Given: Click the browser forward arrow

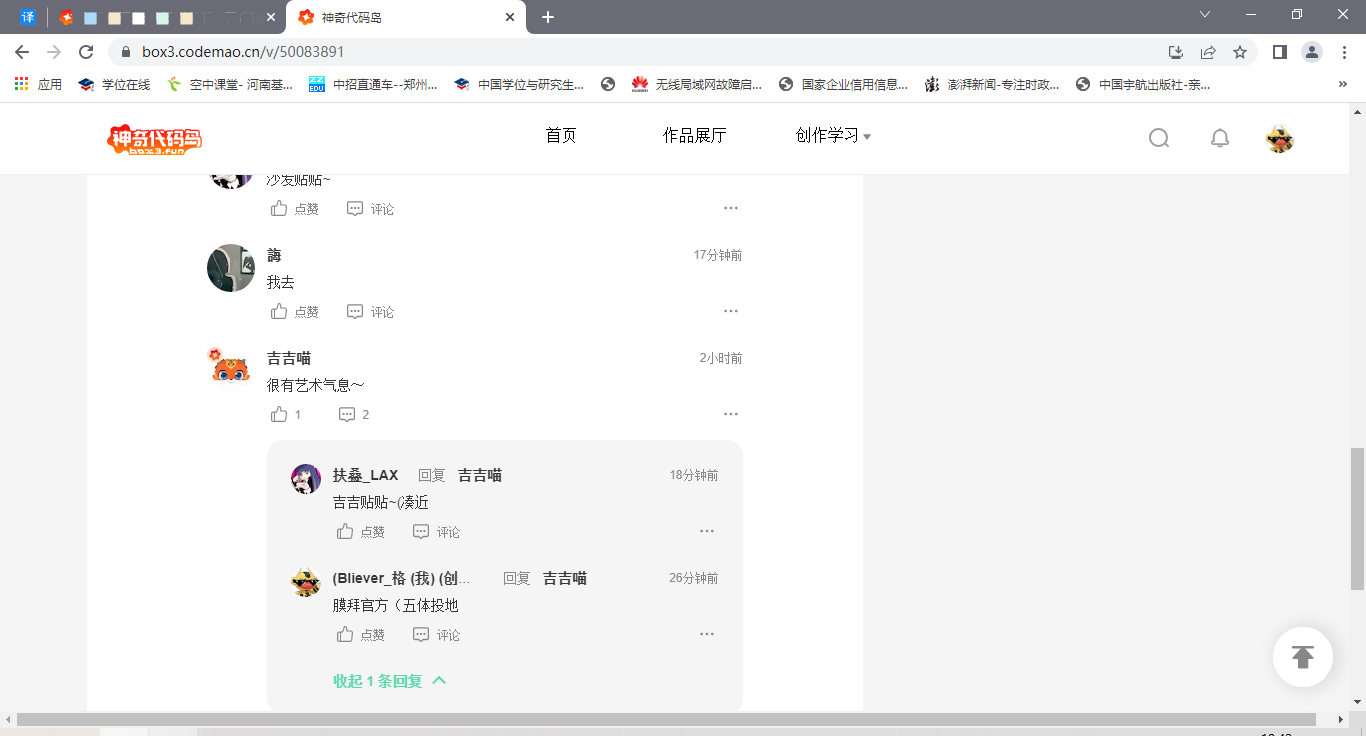Looking at the screenshot, I should pos(54,52).
